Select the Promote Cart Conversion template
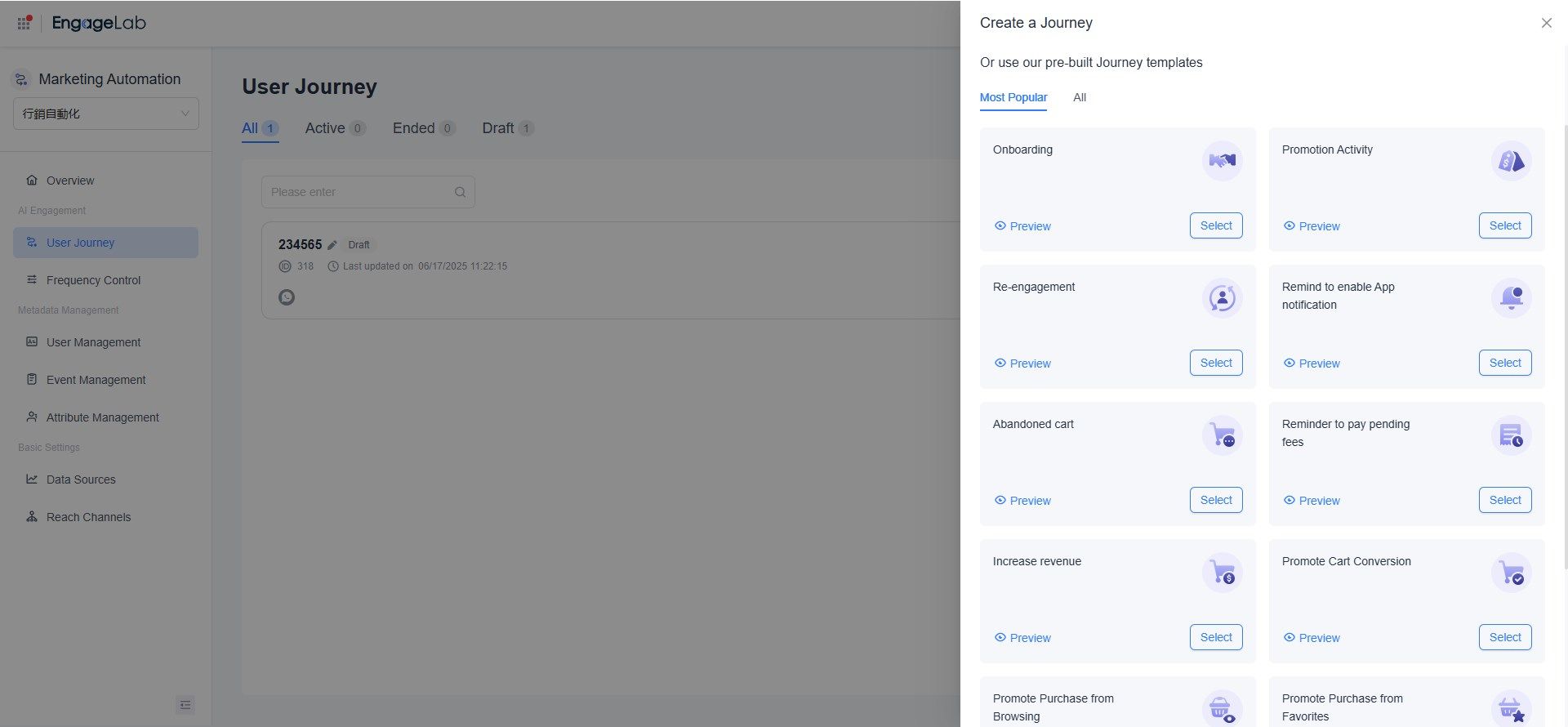 click(1505, 637)
